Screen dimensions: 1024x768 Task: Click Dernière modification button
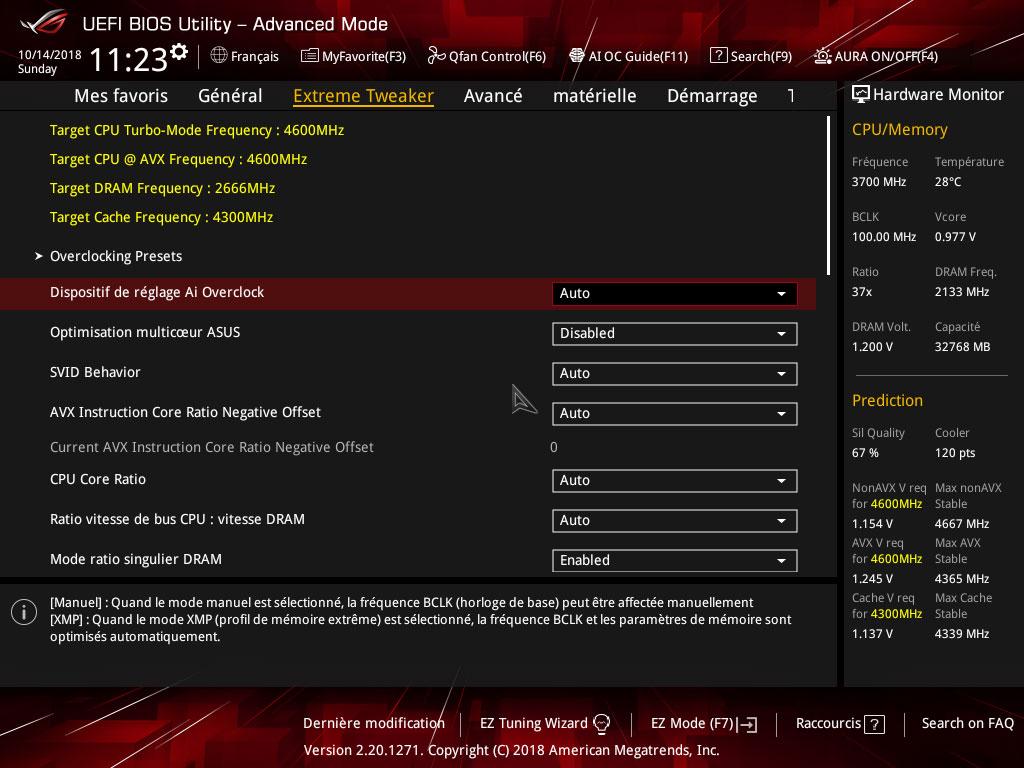374,723
